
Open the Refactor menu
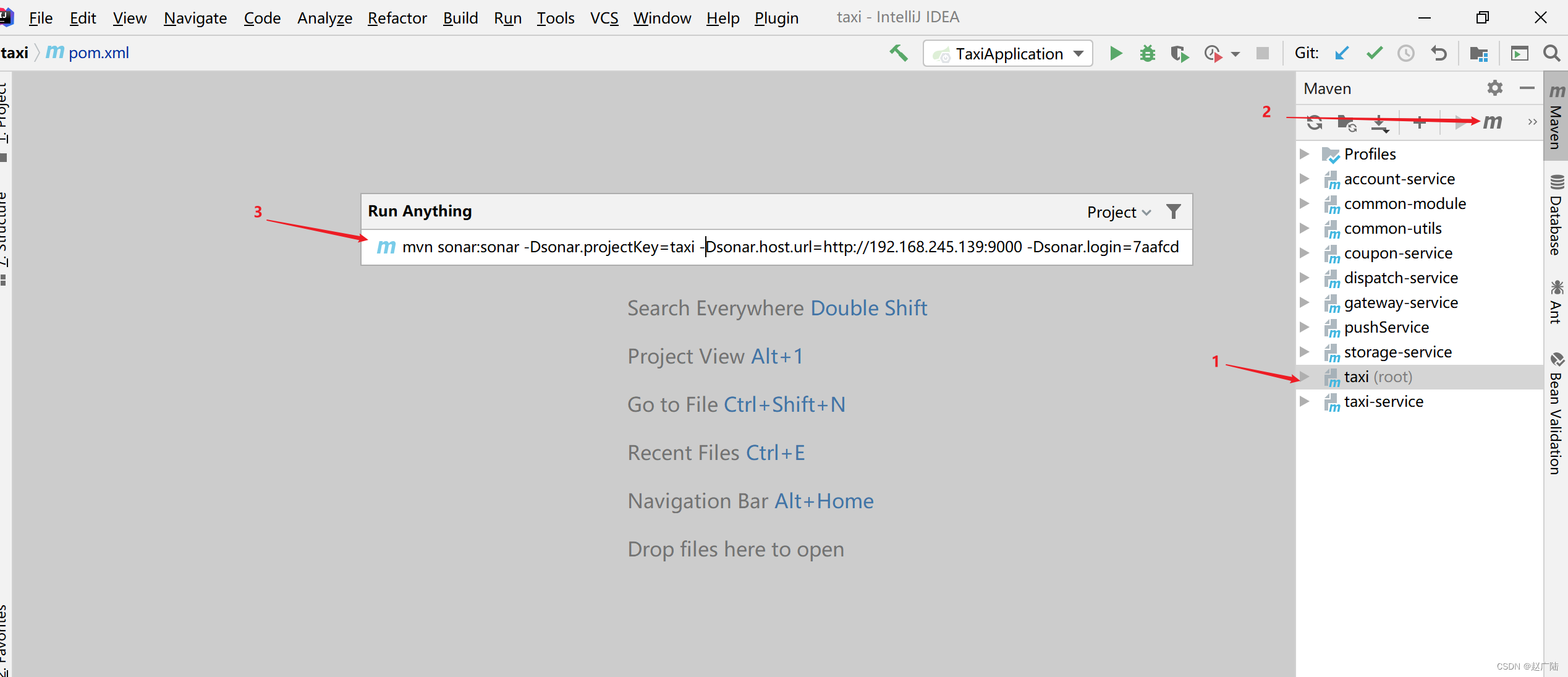(x=397, y=18)
